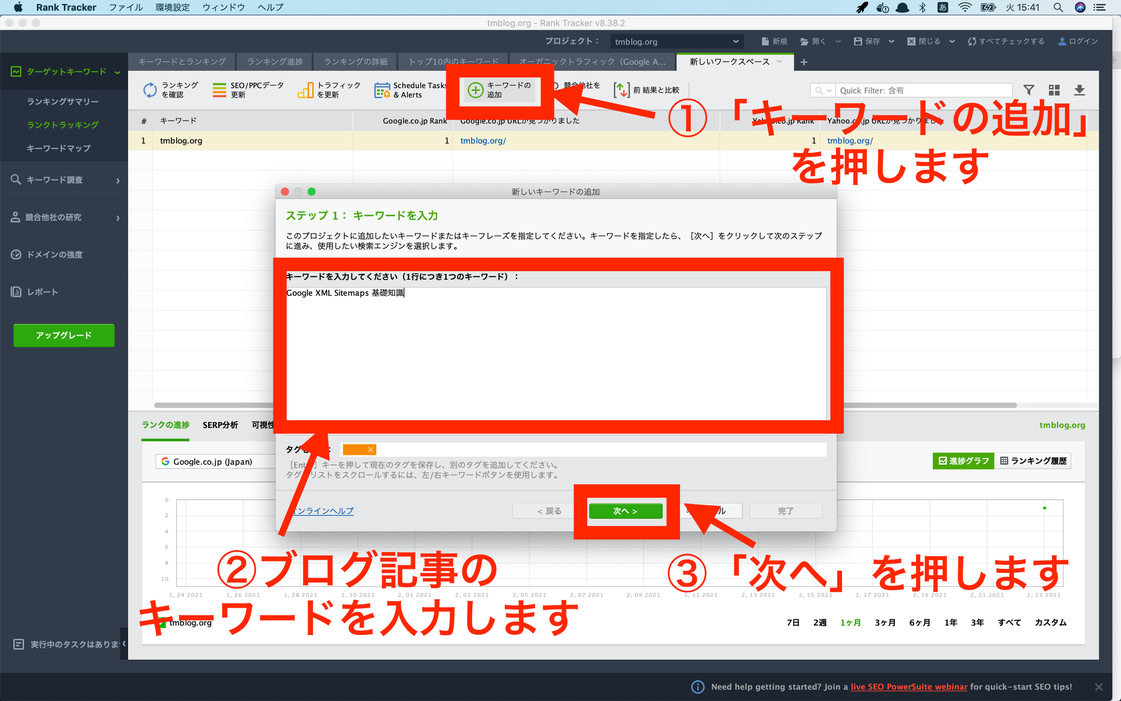The width and height of the screenshot is (1121, 701).
Task: Click the download export icon in the toolbar
Action: [1080, 90]
